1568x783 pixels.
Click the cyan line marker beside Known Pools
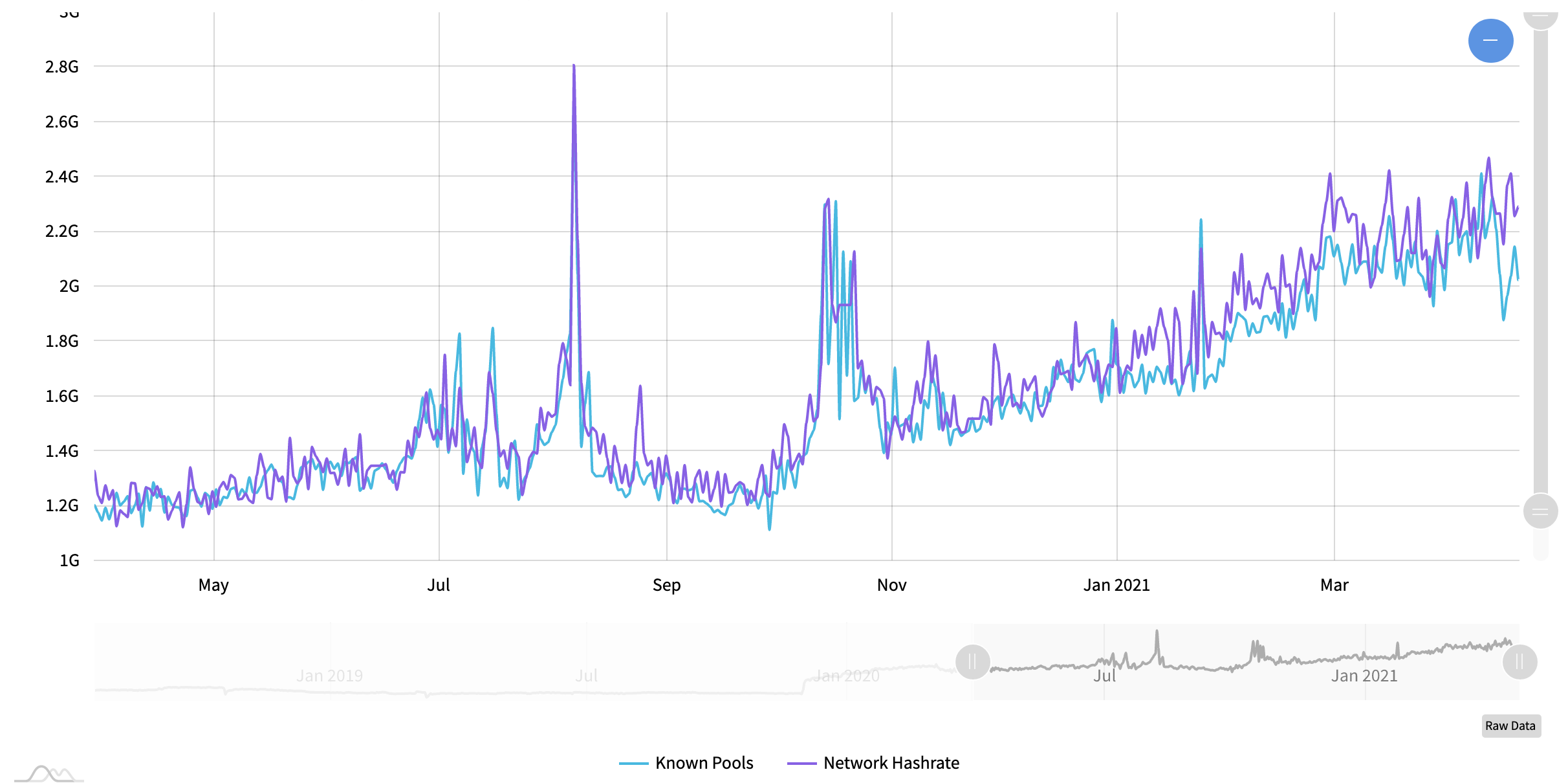click(635, 763)
